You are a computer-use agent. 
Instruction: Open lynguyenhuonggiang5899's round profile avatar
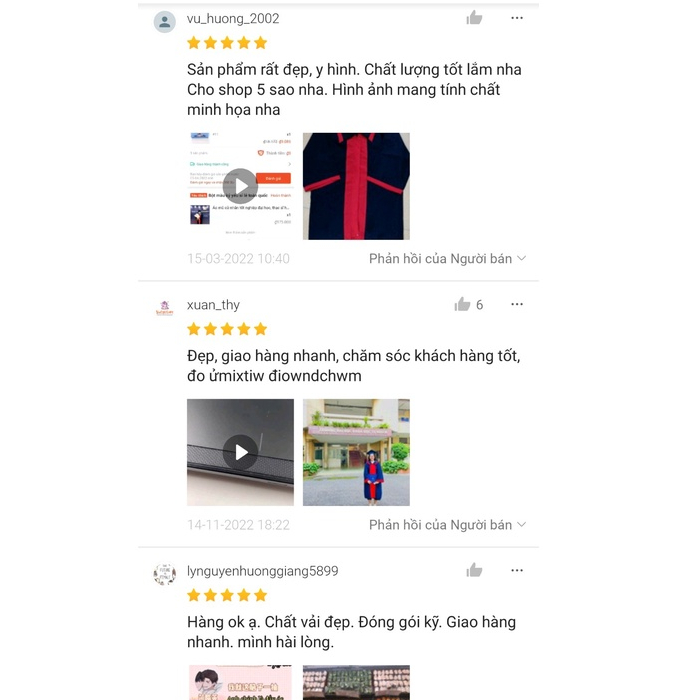coord(165,574)
